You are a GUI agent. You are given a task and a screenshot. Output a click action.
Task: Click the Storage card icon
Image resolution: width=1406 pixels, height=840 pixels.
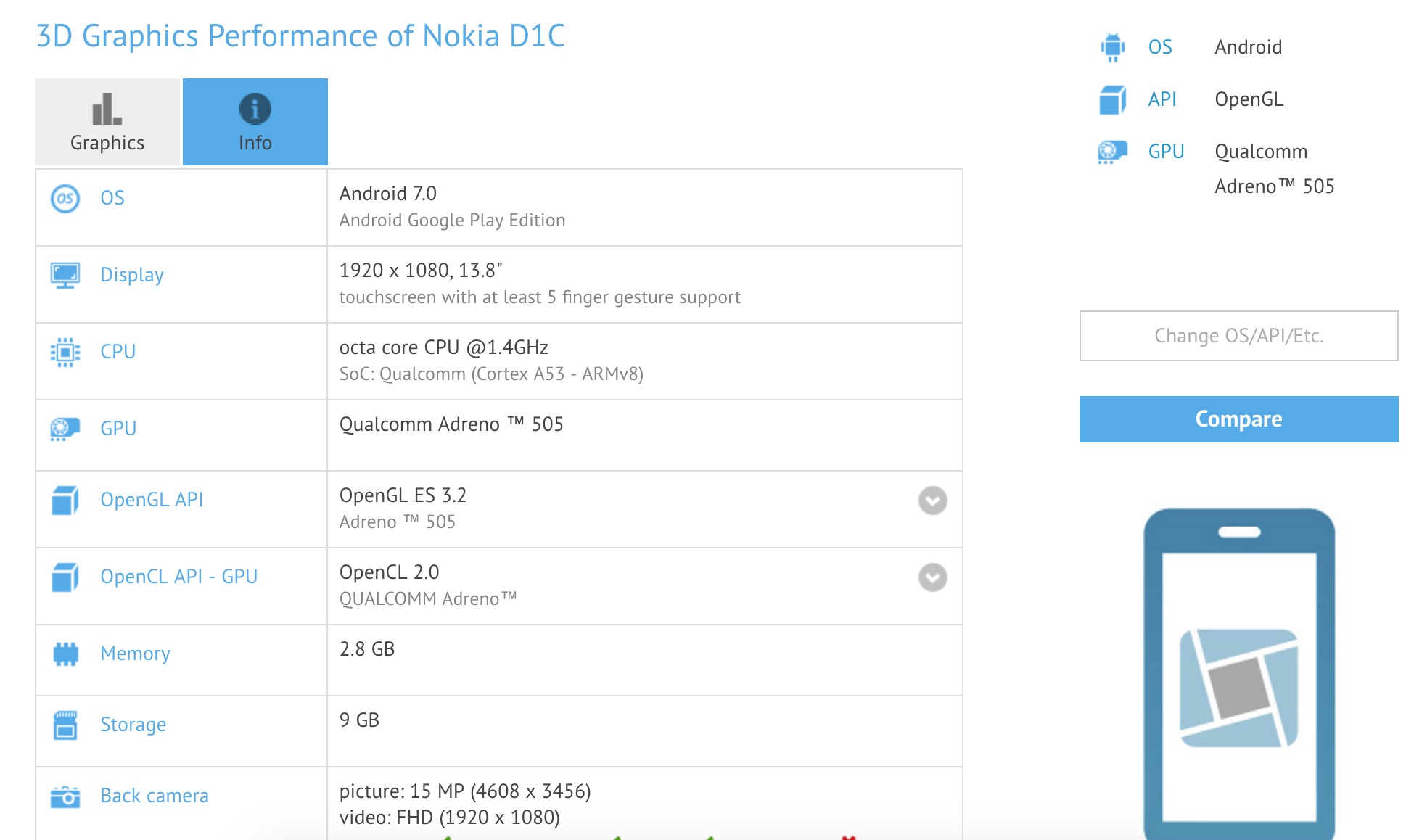(x=66, y=724)
